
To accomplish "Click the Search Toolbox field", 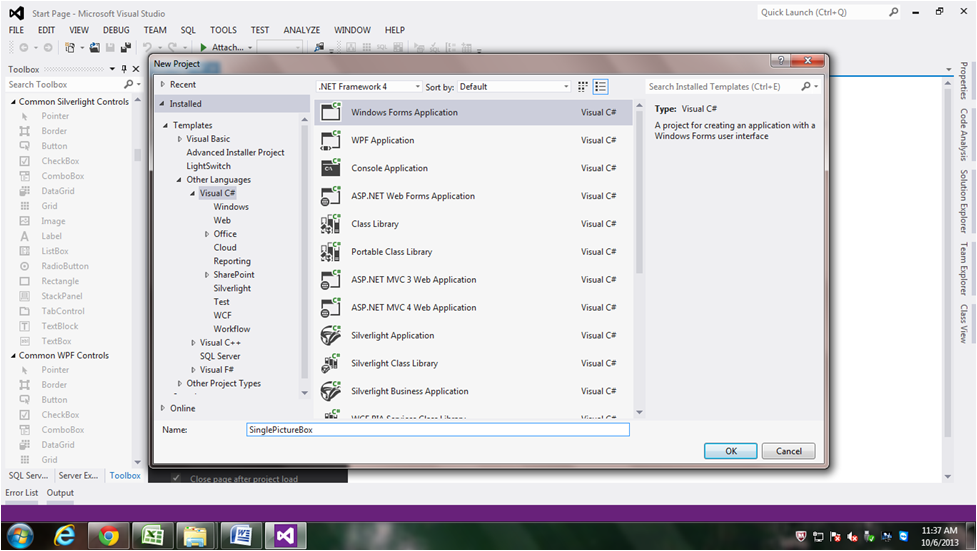I will coord(64,84).
